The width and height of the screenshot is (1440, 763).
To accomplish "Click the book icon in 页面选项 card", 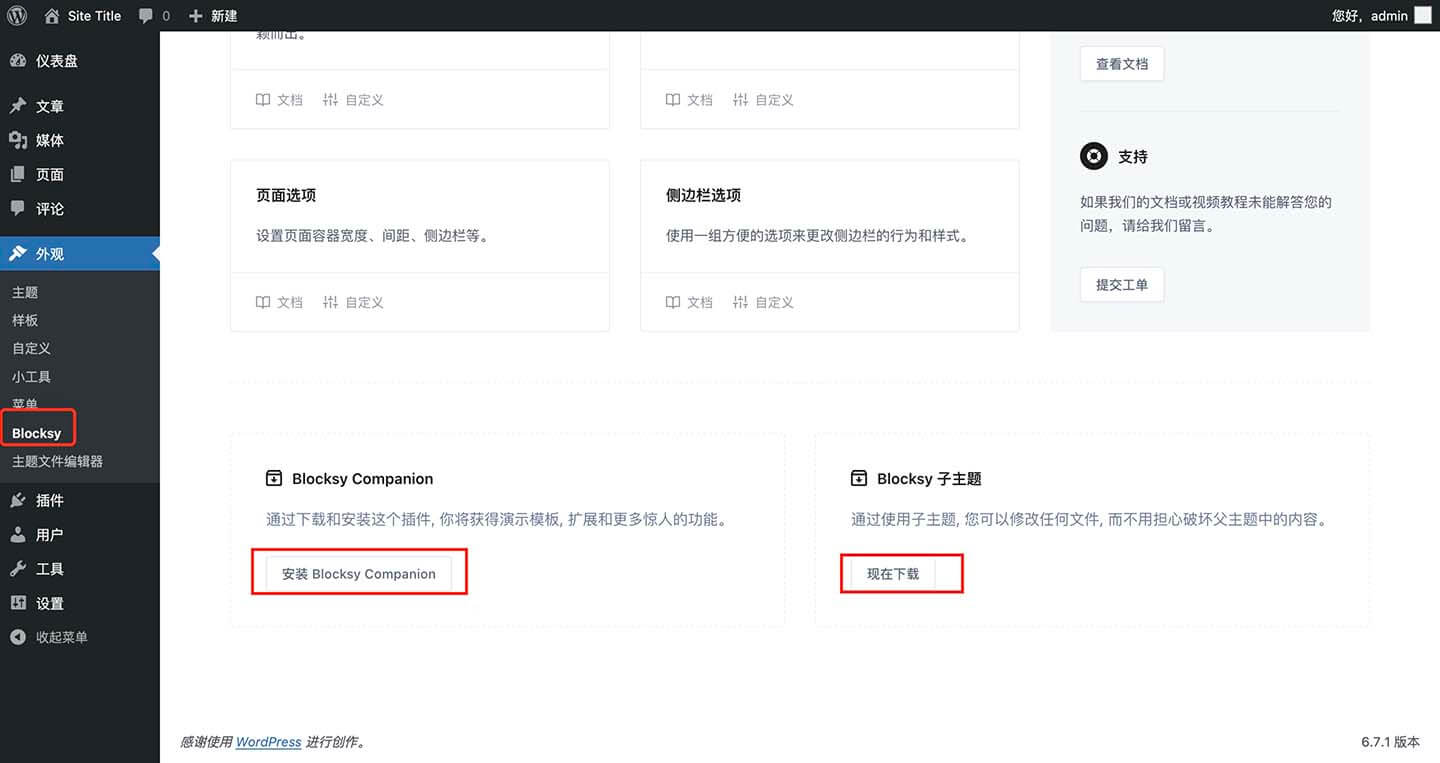I will click(263, 302).
